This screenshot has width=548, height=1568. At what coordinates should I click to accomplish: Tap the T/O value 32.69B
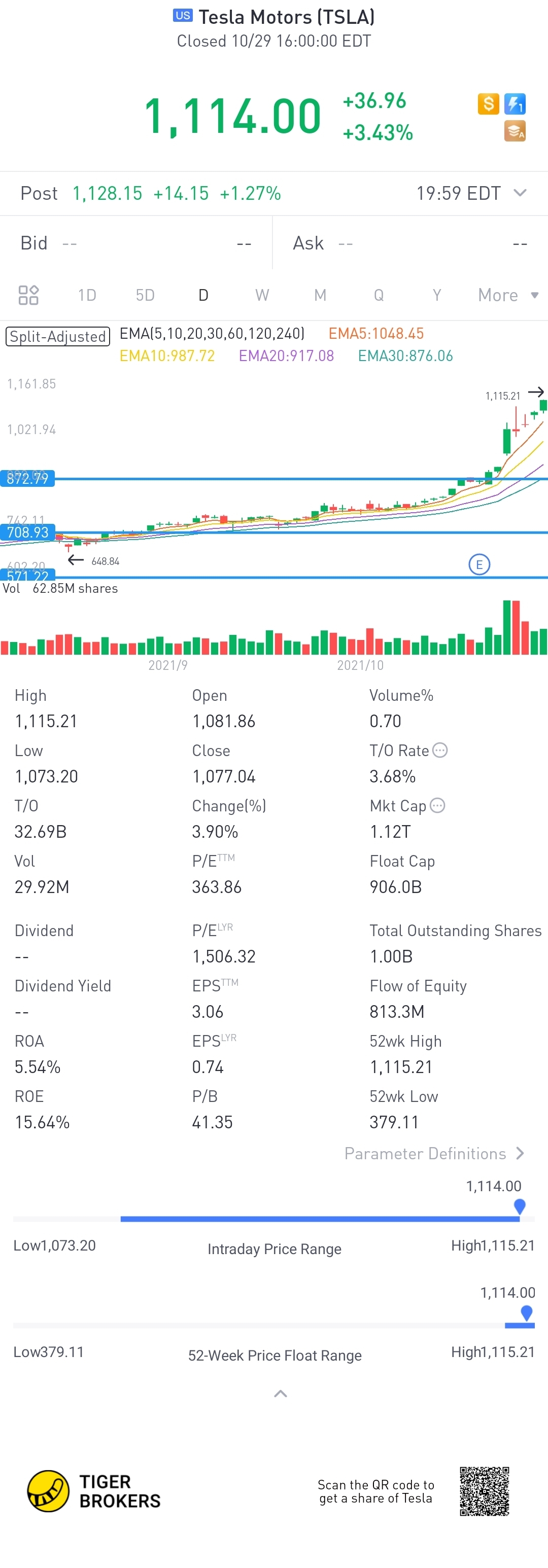[41, 832]
